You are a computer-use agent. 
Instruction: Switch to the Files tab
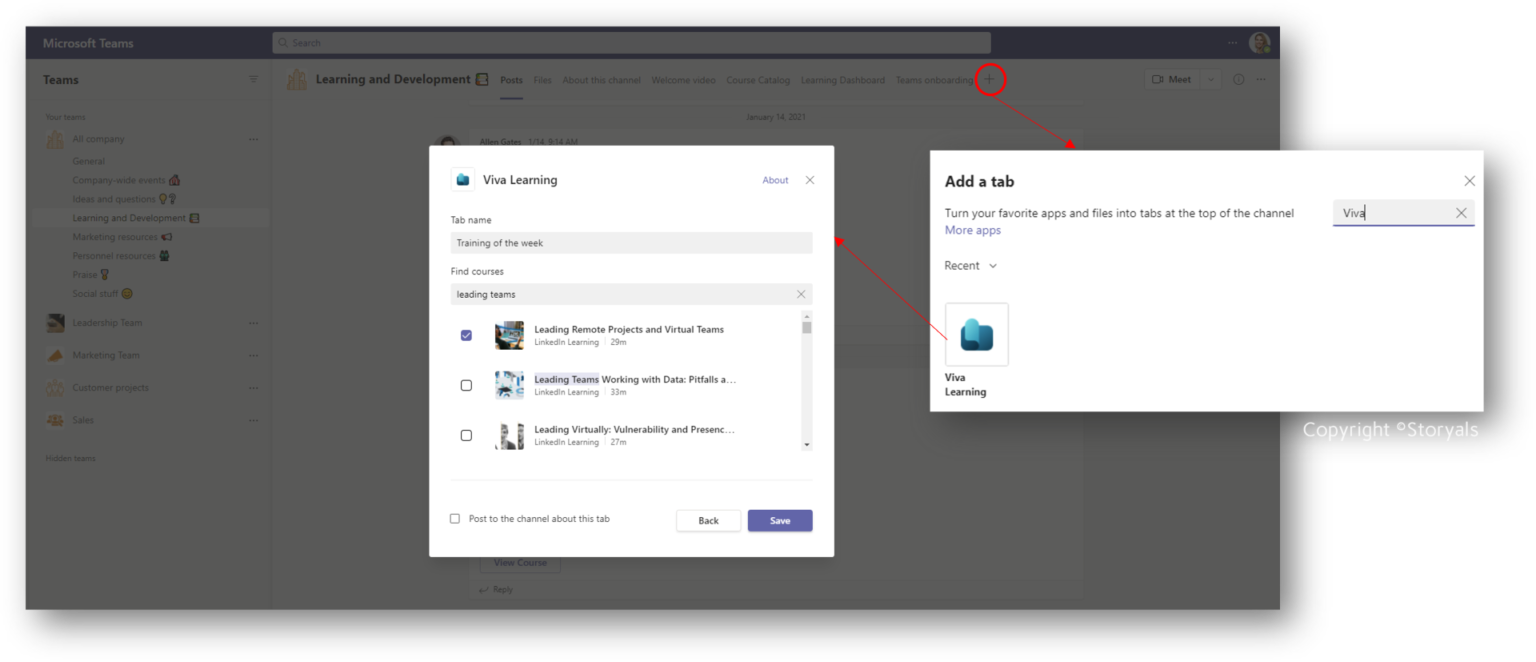542,79
